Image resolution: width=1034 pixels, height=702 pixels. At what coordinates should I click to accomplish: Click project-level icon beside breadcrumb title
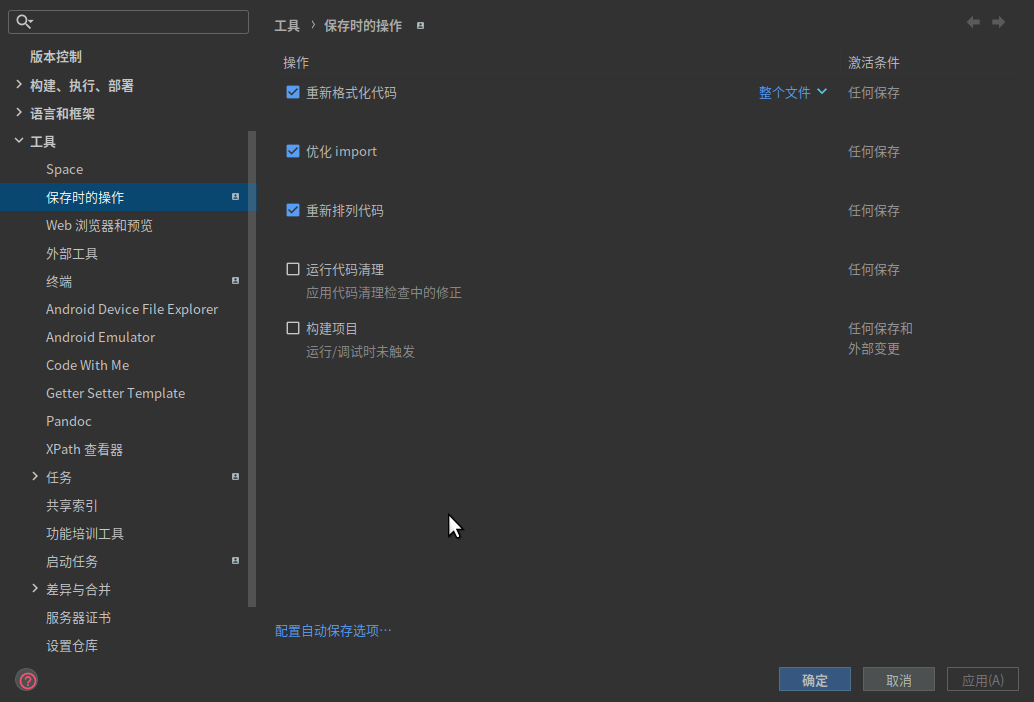point(420,26)
